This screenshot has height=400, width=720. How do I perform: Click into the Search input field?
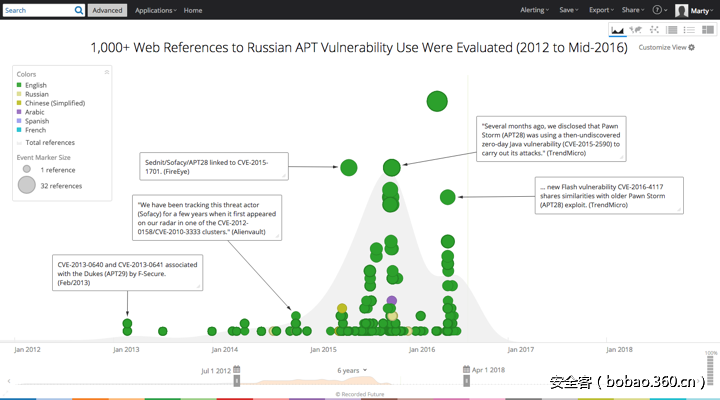[x=39, y=10]
